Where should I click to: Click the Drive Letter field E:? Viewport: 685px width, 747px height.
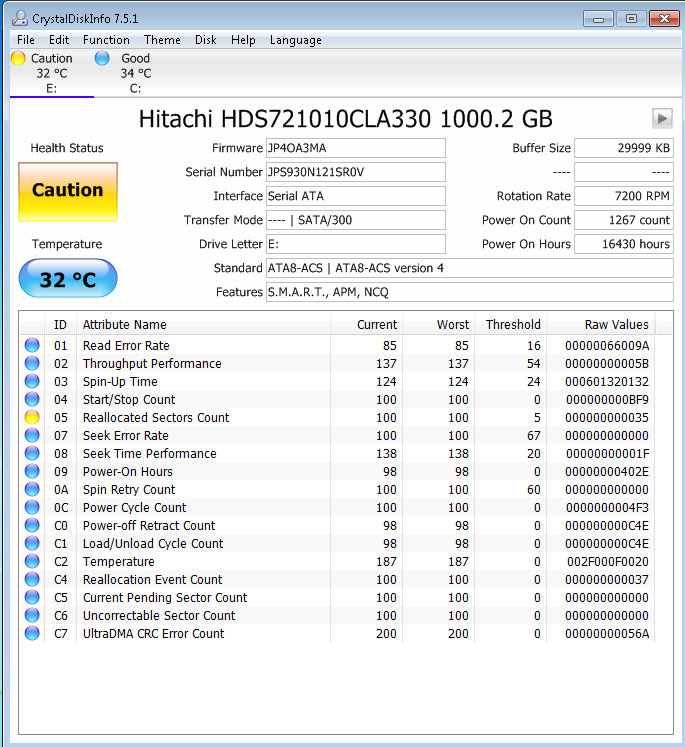pos(356,244)
